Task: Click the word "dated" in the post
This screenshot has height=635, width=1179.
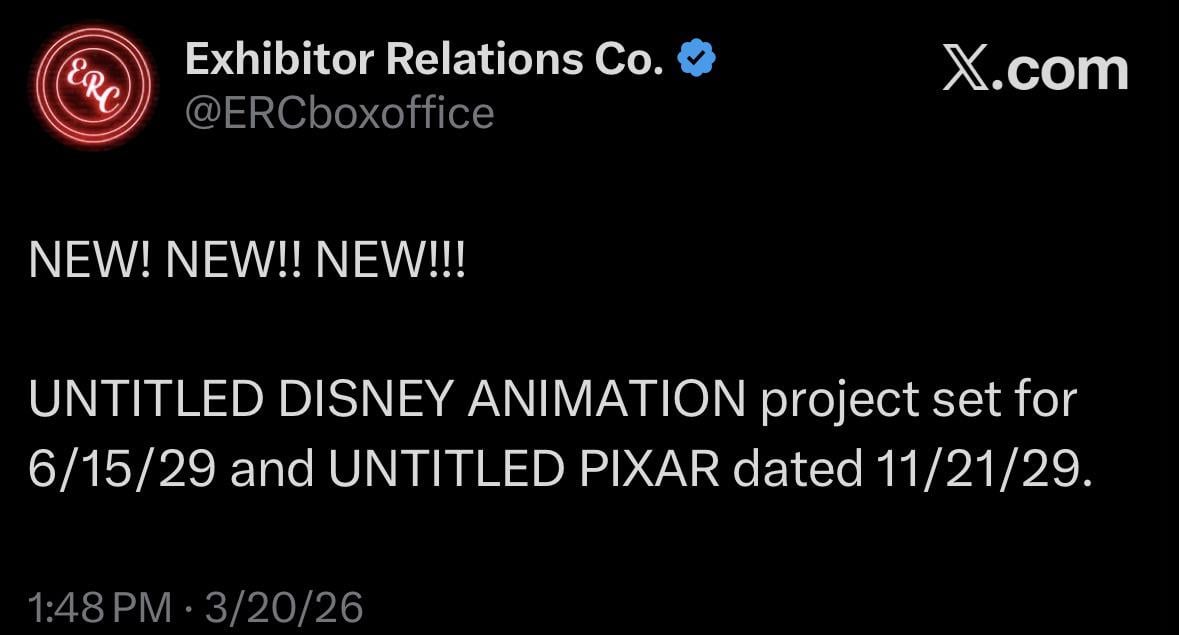Action: coord(796,470)
